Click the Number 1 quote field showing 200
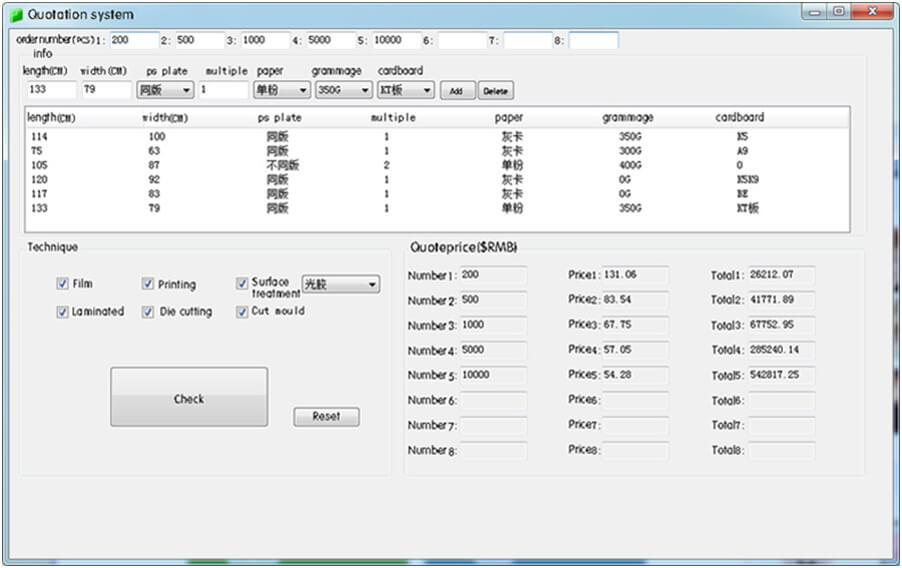The width and height of the screenshot is (902, 568). (x=493, y=275)
